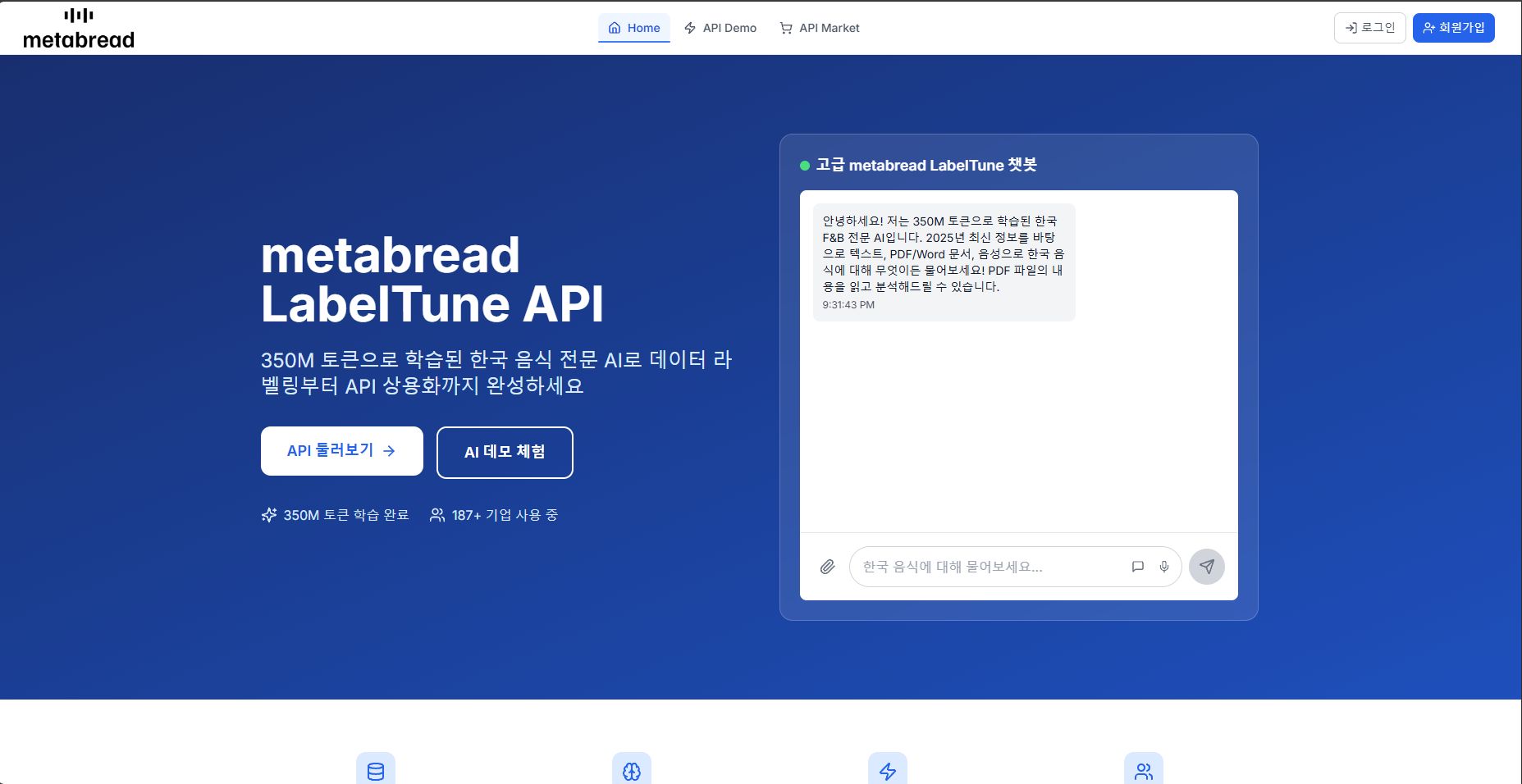Go to the API Market tab
Viewport: 1522px width, 784px height.
point(820,28)
